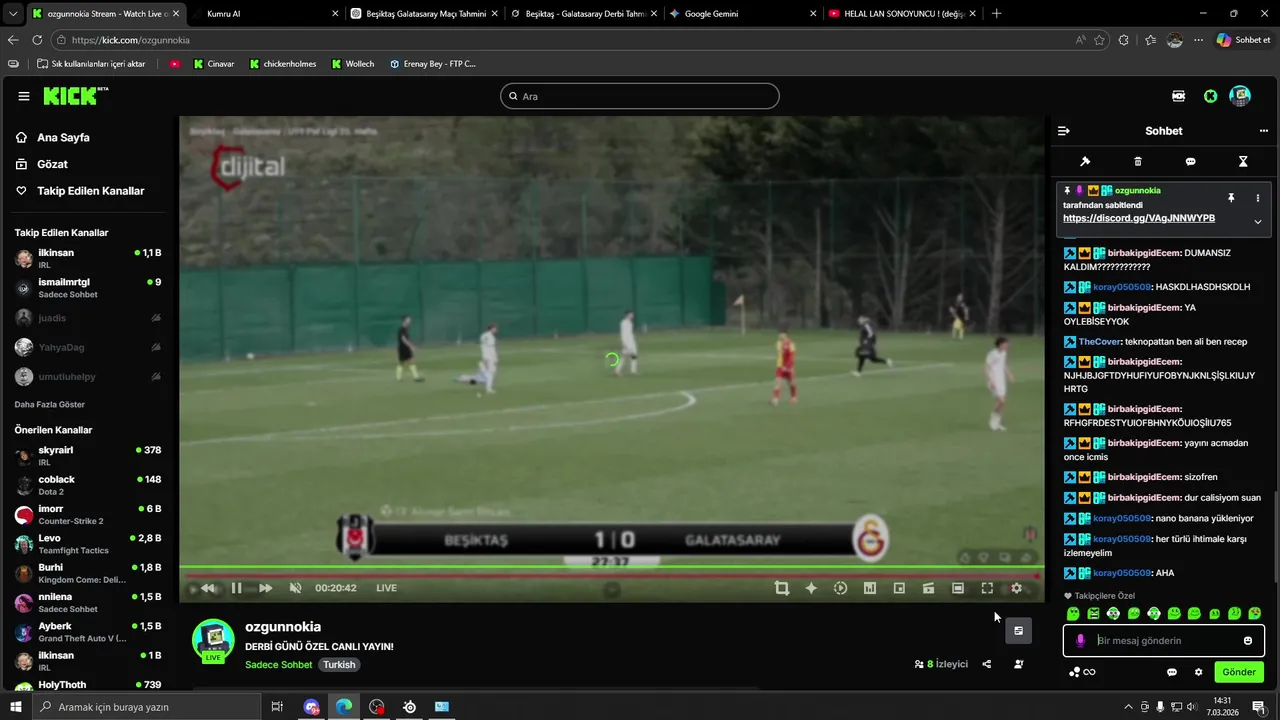
Task: Open Windows Start menu
Action: click(14, 707)
